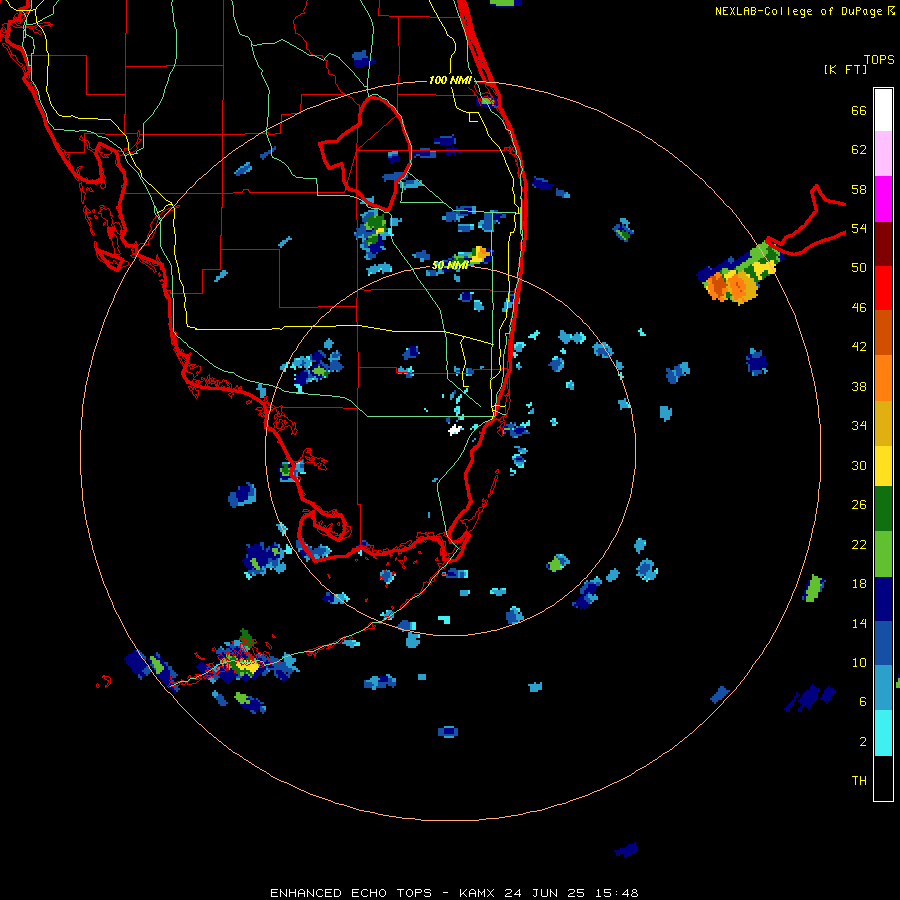Click the gold legend swatch
The height and width of the screenshot is (900, 900).
click(x=883, y=423)
